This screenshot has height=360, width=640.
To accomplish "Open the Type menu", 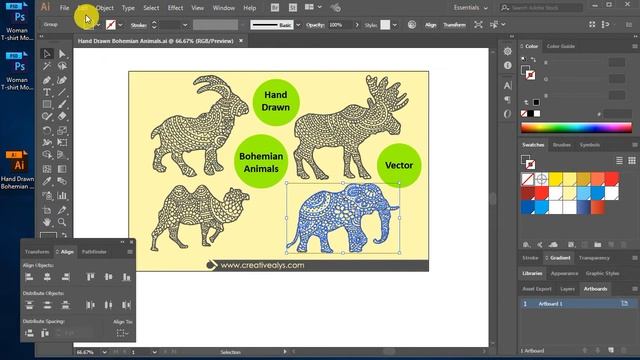I will click(128, 8).
